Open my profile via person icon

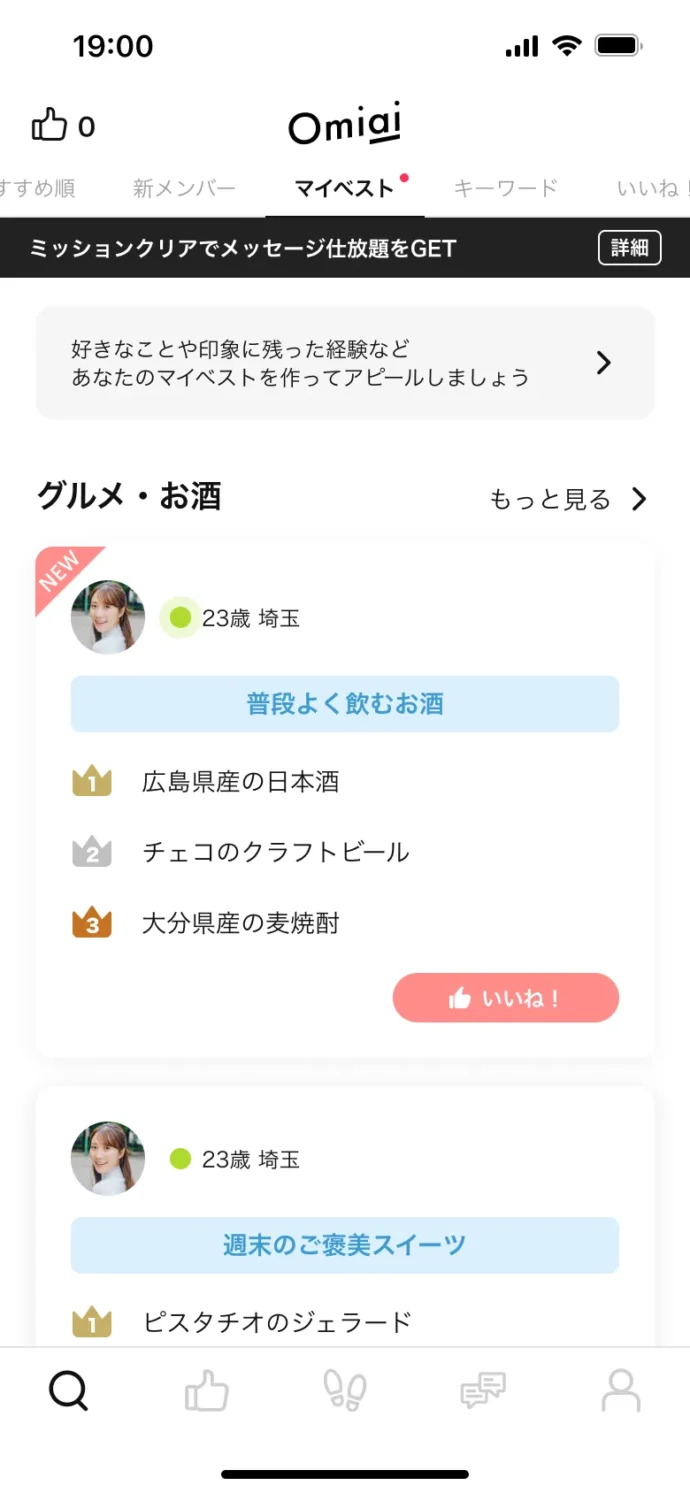[x=620, y=1390]
